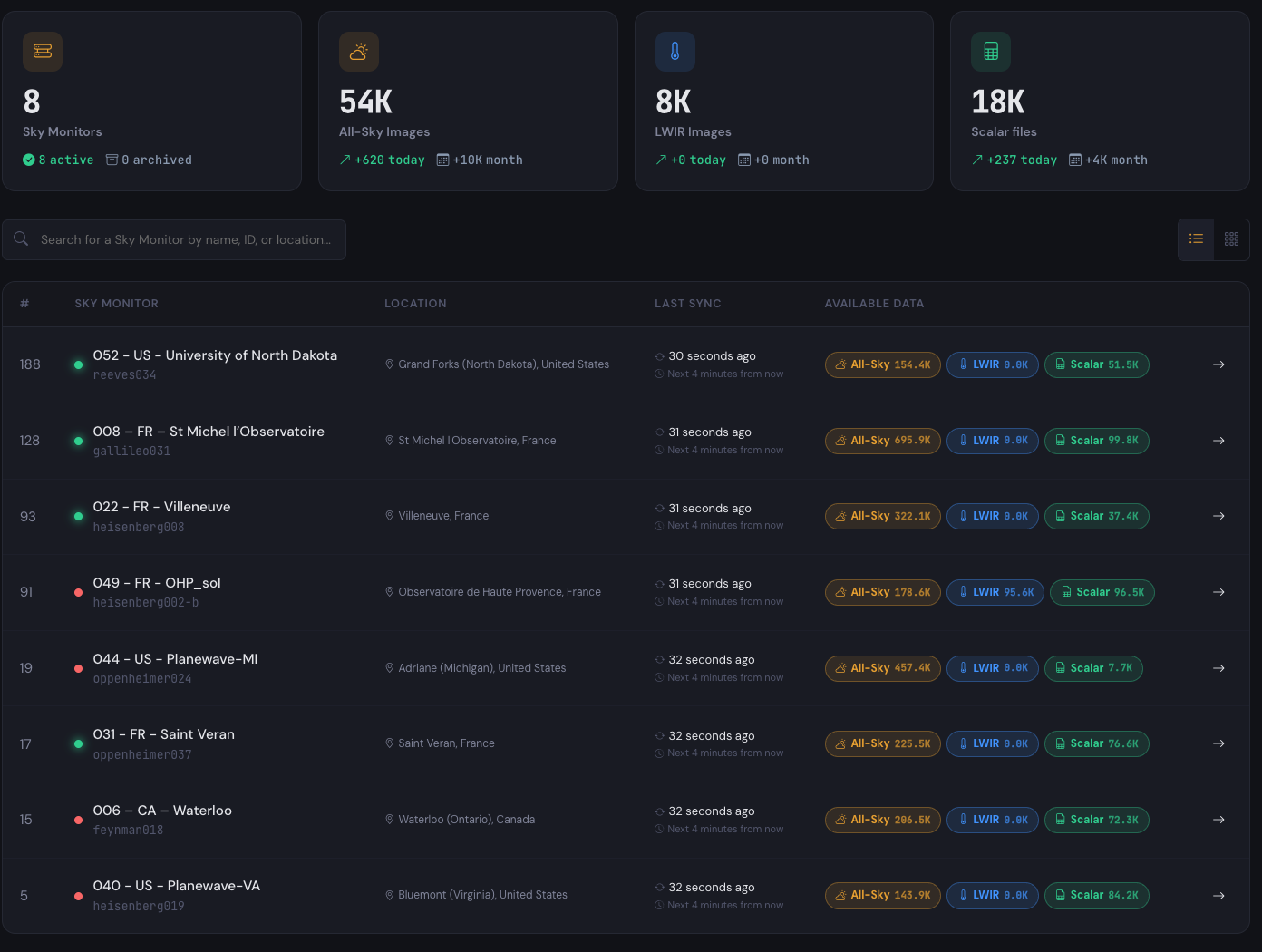1262x952 pixels.
Task: Click the LWIR 0.0K badge for Planewave-VA
Action: tap(993, 896)
